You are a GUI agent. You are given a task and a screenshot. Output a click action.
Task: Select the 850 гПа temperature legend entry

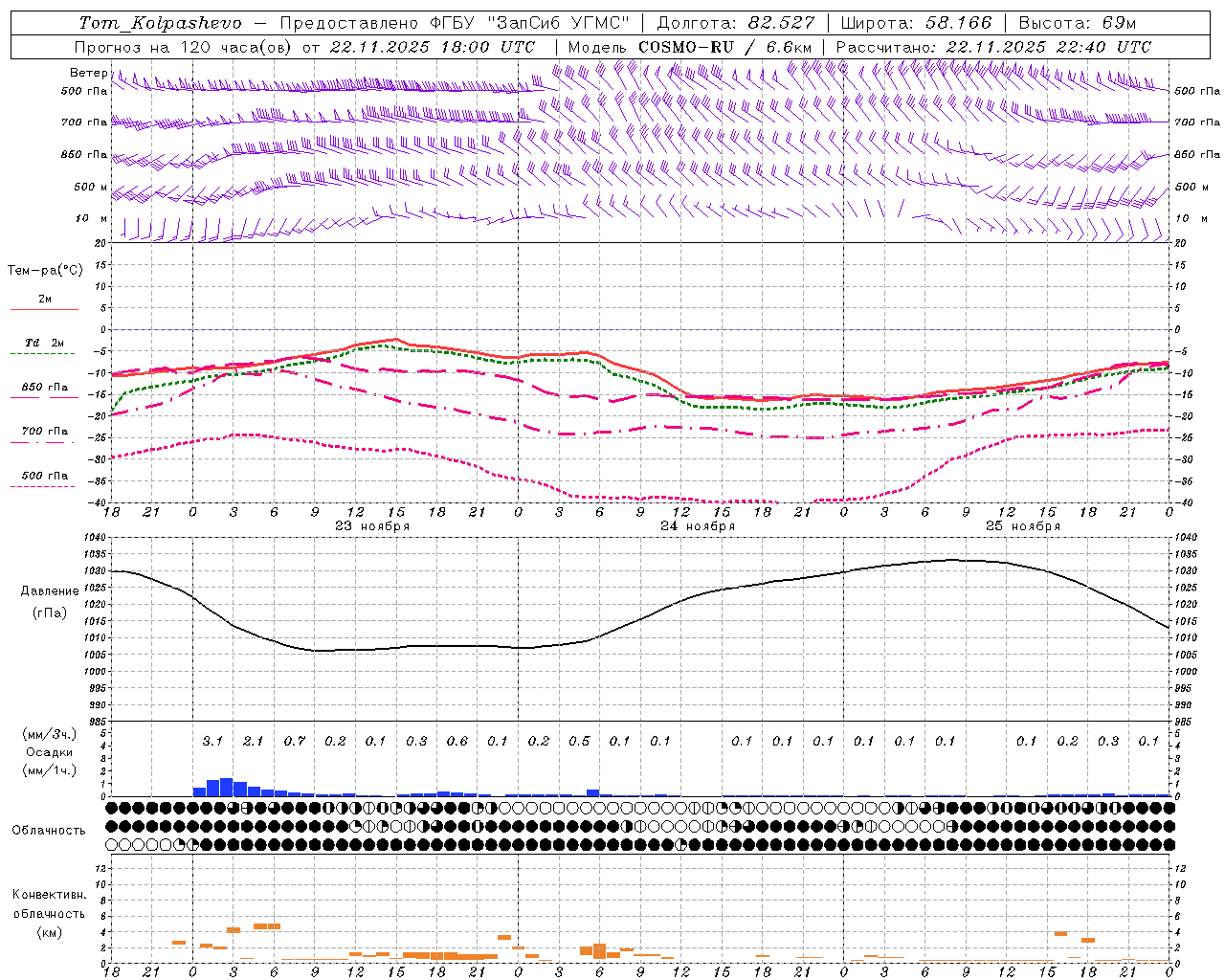44,388
